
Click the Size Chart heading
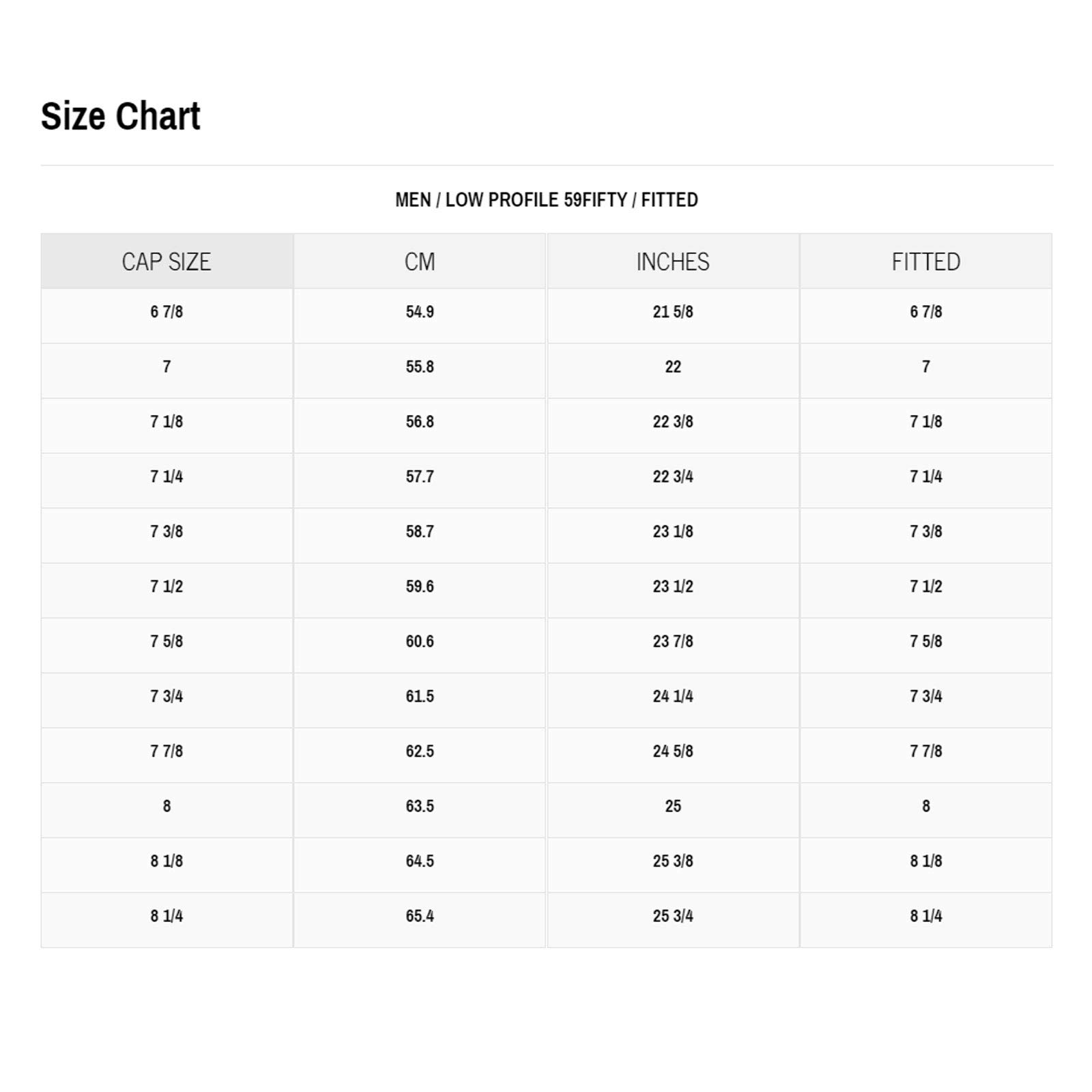[121, 116]
